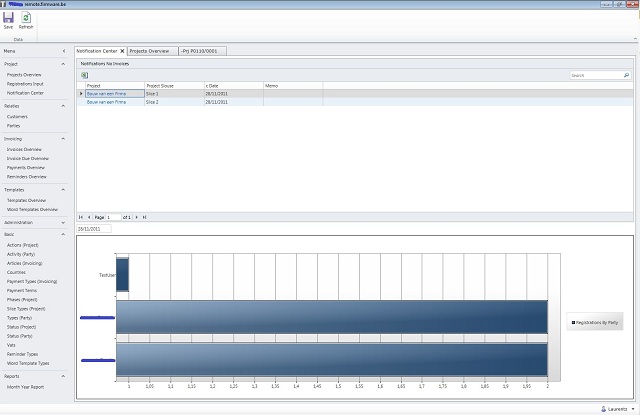Open Payment Types (Invoicing) in sidebar
Image resolution: width=640 pixels, height=415 pixels.
[x=32, y=282]
